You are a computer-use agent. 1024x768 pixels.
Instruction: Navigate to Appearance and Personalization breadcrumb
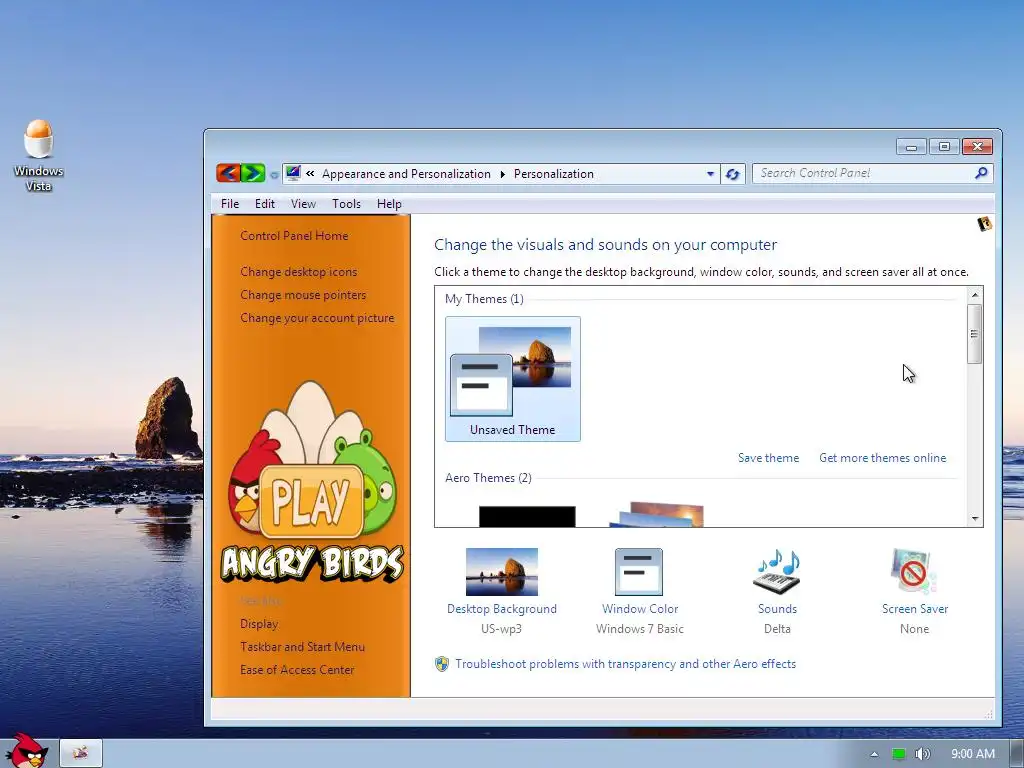[x=406, y=174]
